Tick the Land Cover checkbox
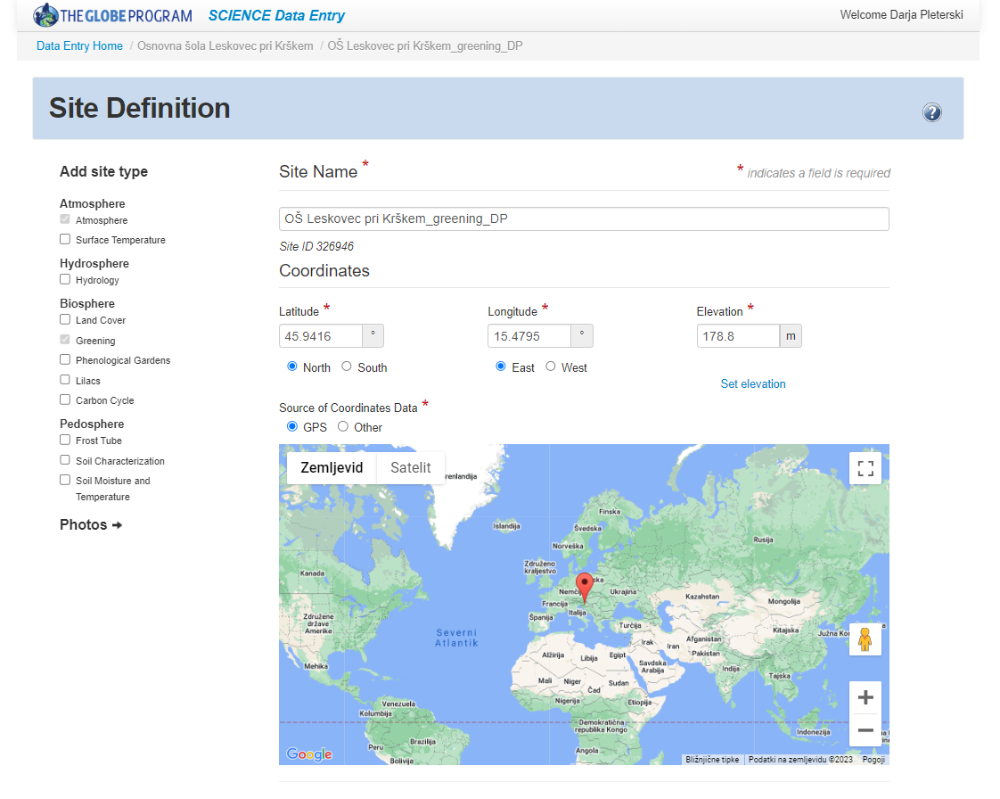 point(65,320)
